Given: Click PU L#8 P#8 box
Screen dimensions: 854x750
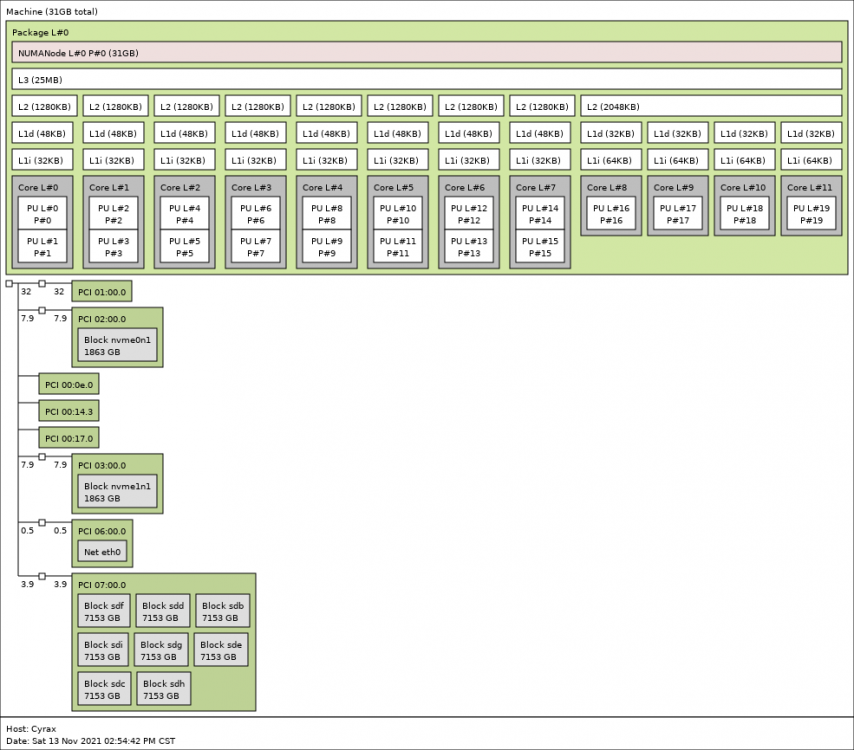Looking at the screenshot, I should point(327,214).
